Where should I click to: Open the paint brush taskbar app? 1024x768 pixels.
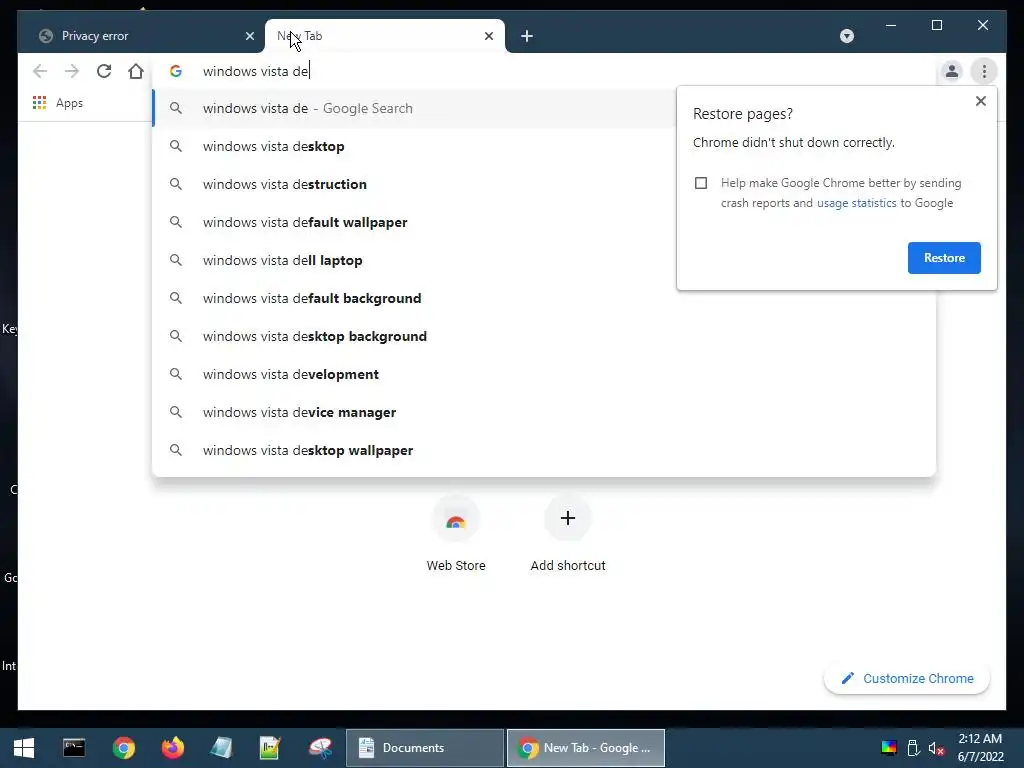pos(320,748)
